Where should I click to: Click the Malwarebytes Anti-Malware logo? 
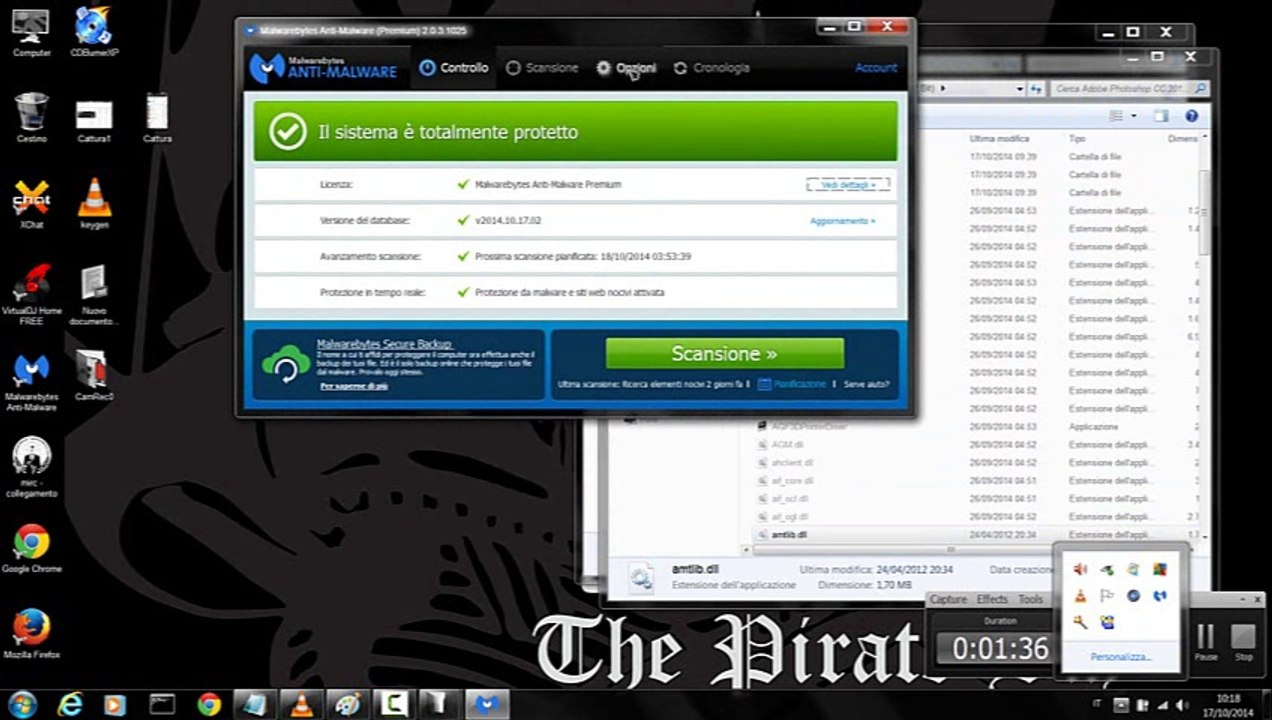tap(324, 68)
